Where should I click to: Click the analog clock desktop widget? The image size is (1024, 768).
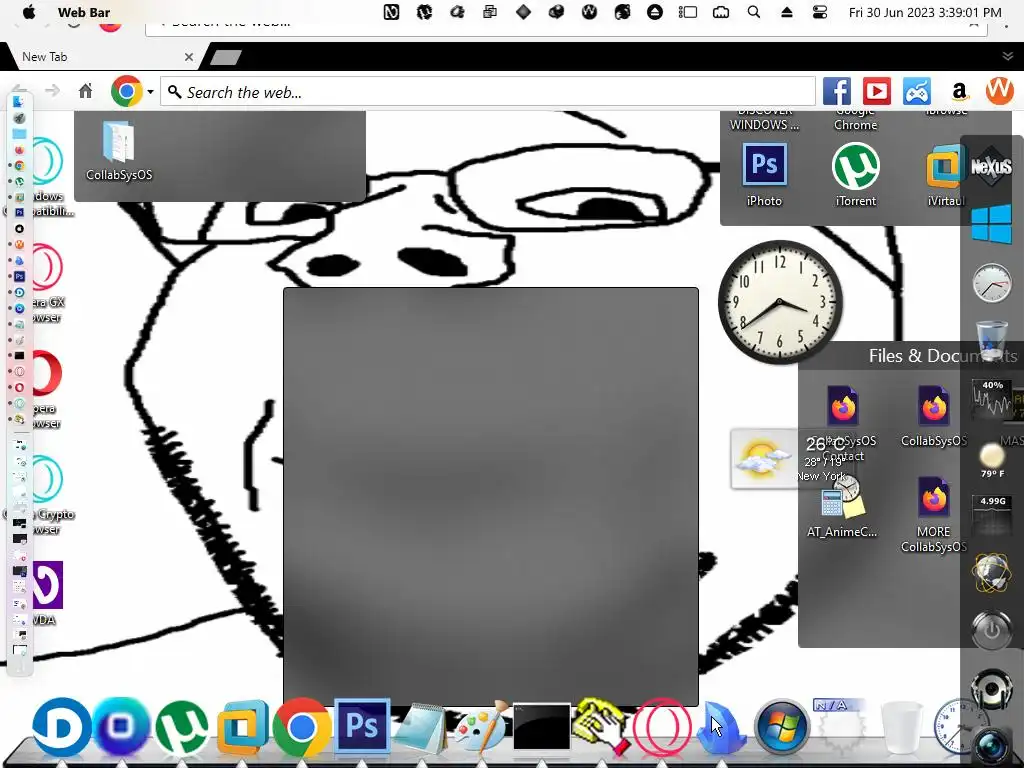(780, 302)
